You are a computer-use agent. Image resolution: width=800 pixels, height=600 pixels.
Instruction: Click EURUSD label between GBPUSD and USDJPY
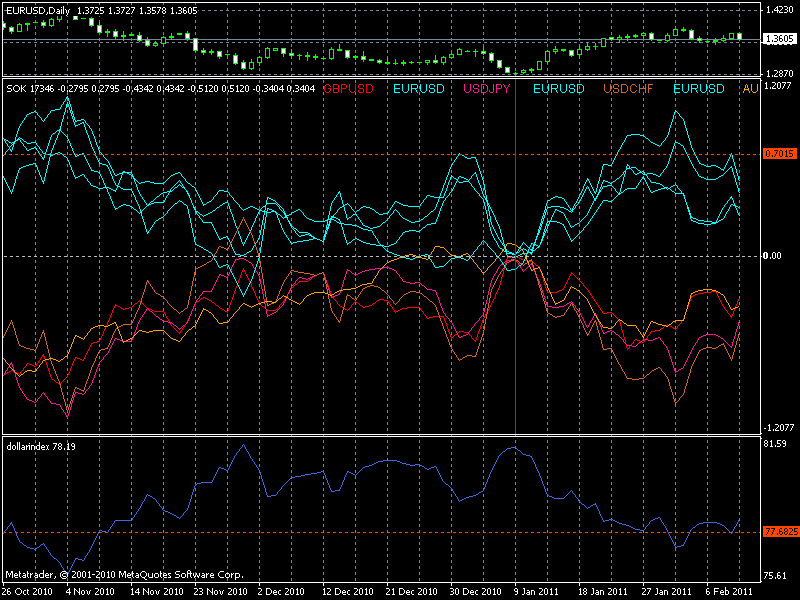(x=419, y=89)
